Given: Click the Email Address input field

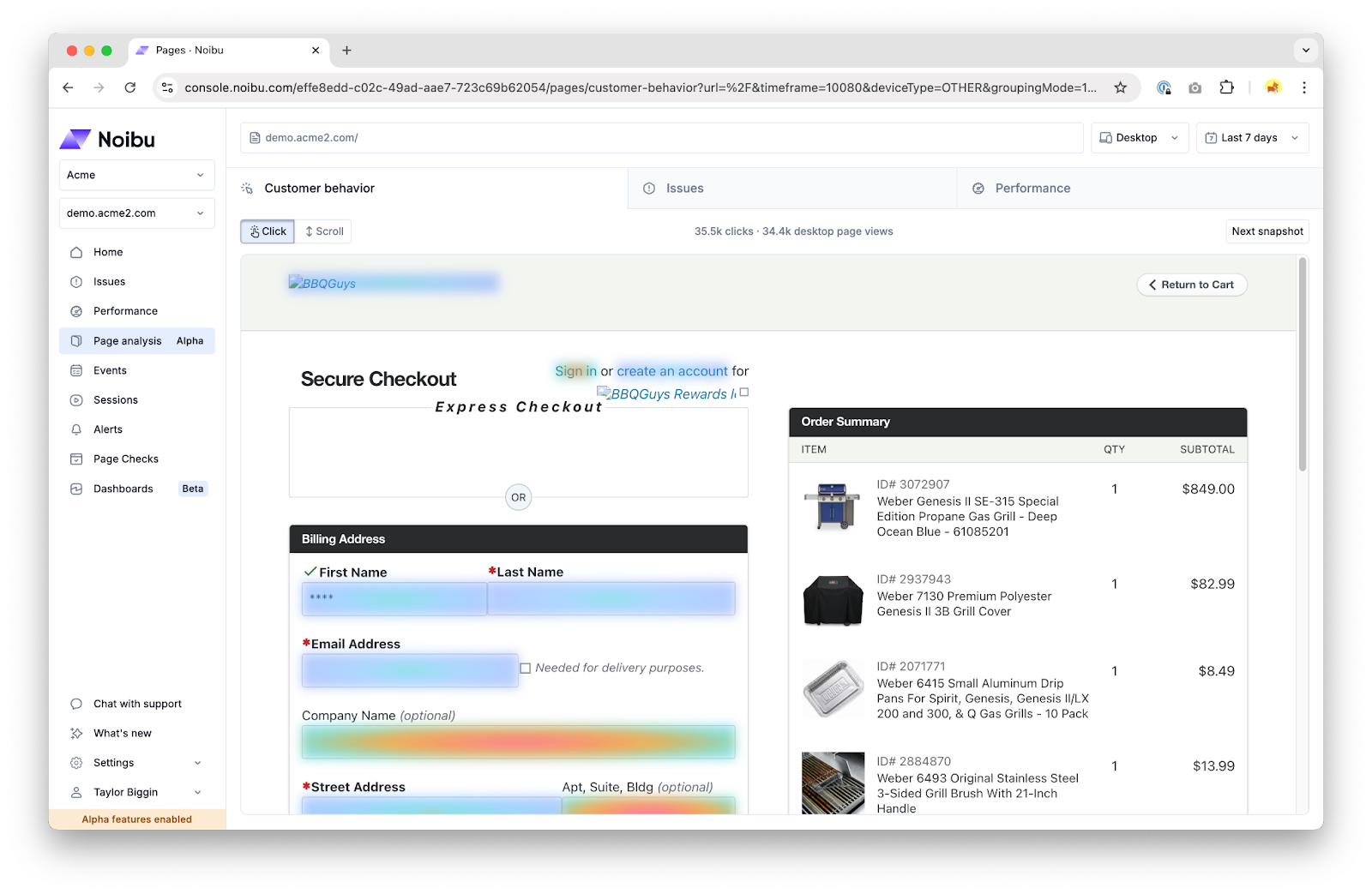Looking at the screenshot, I should click(410, 670).
